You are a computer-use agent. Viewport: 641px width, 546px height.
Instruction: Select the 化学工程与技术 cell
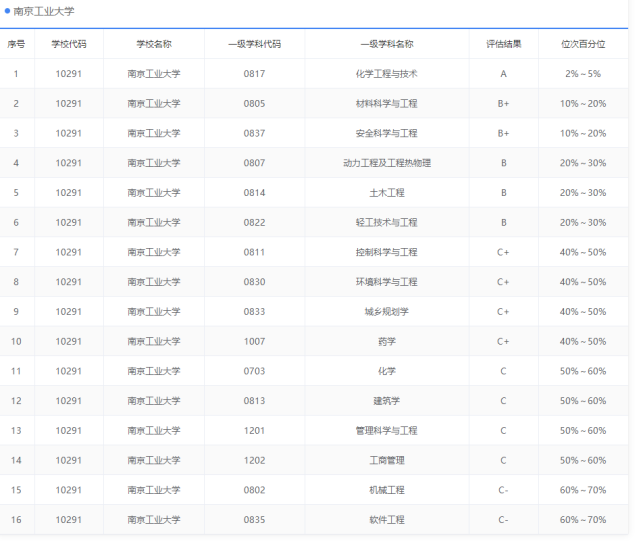(387, 74)
